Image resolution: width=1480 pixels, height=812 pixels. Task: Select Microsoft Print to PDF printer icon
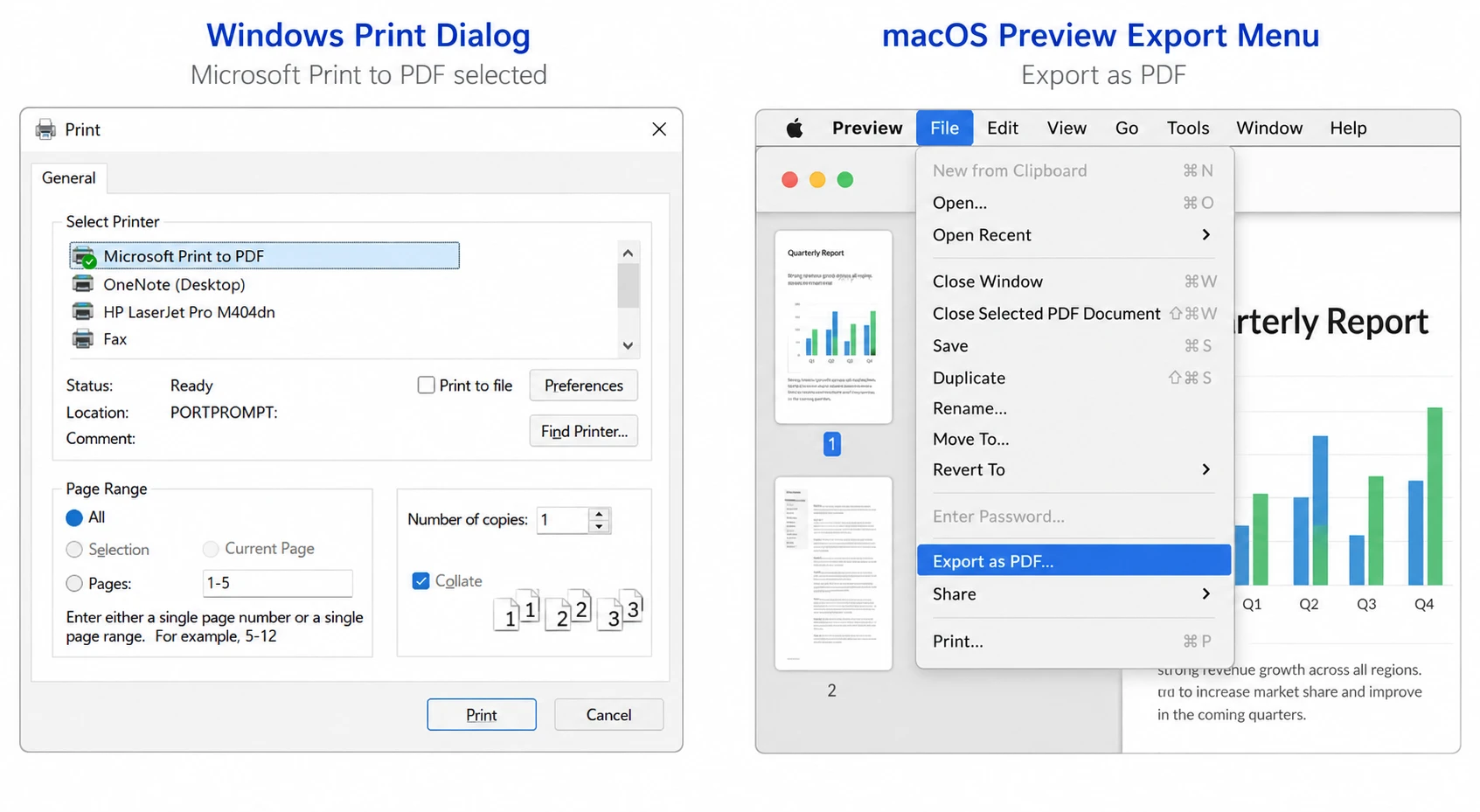click(x=84, y=257)
